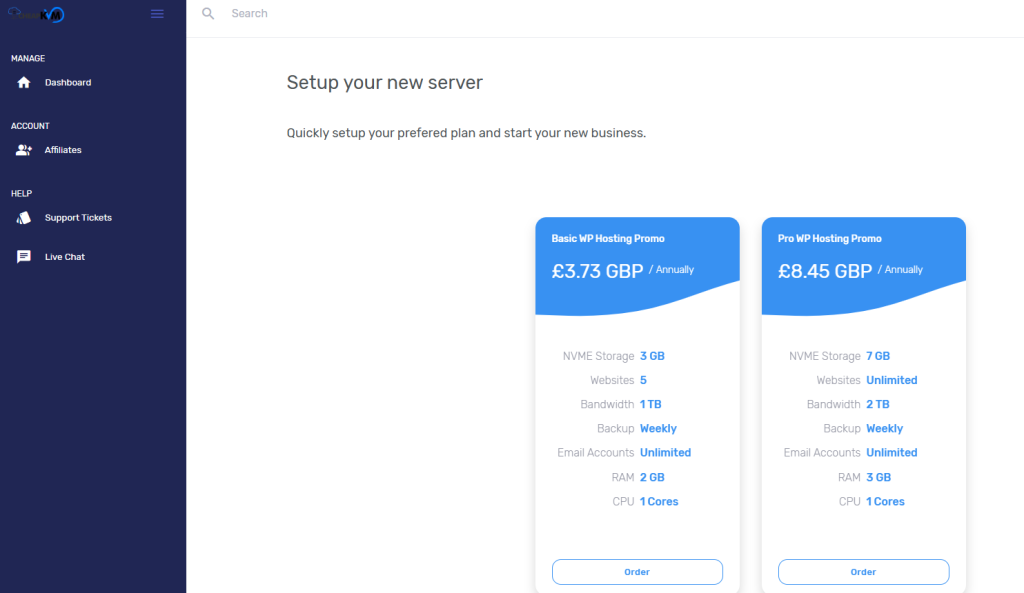Click the KVM logo in sidebar header
The width and height of the screenshot is (1024, 593).
click(x=36, y=14)
